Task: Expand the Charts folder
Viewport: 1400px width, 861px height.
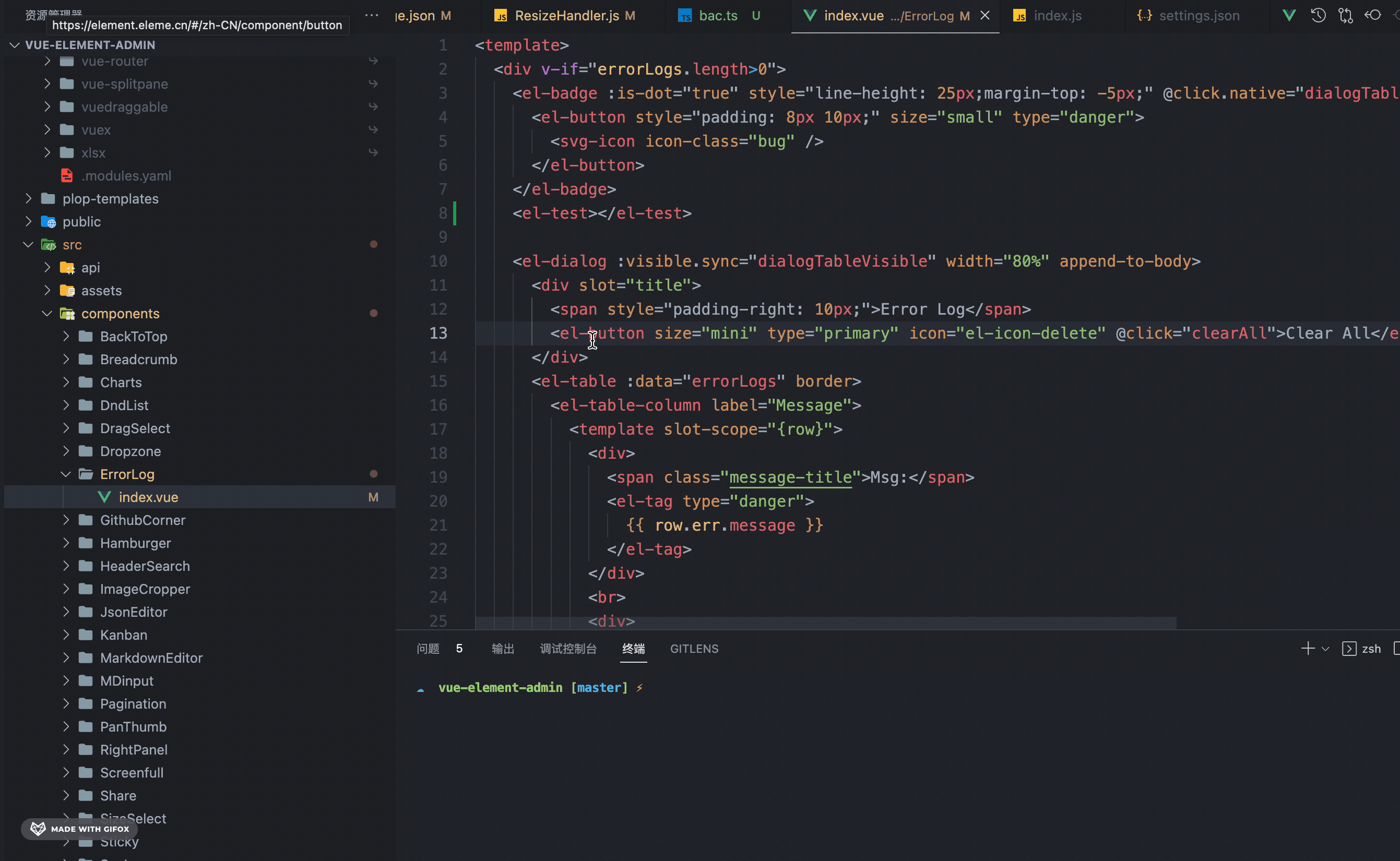Action: (x=66, y=382)
